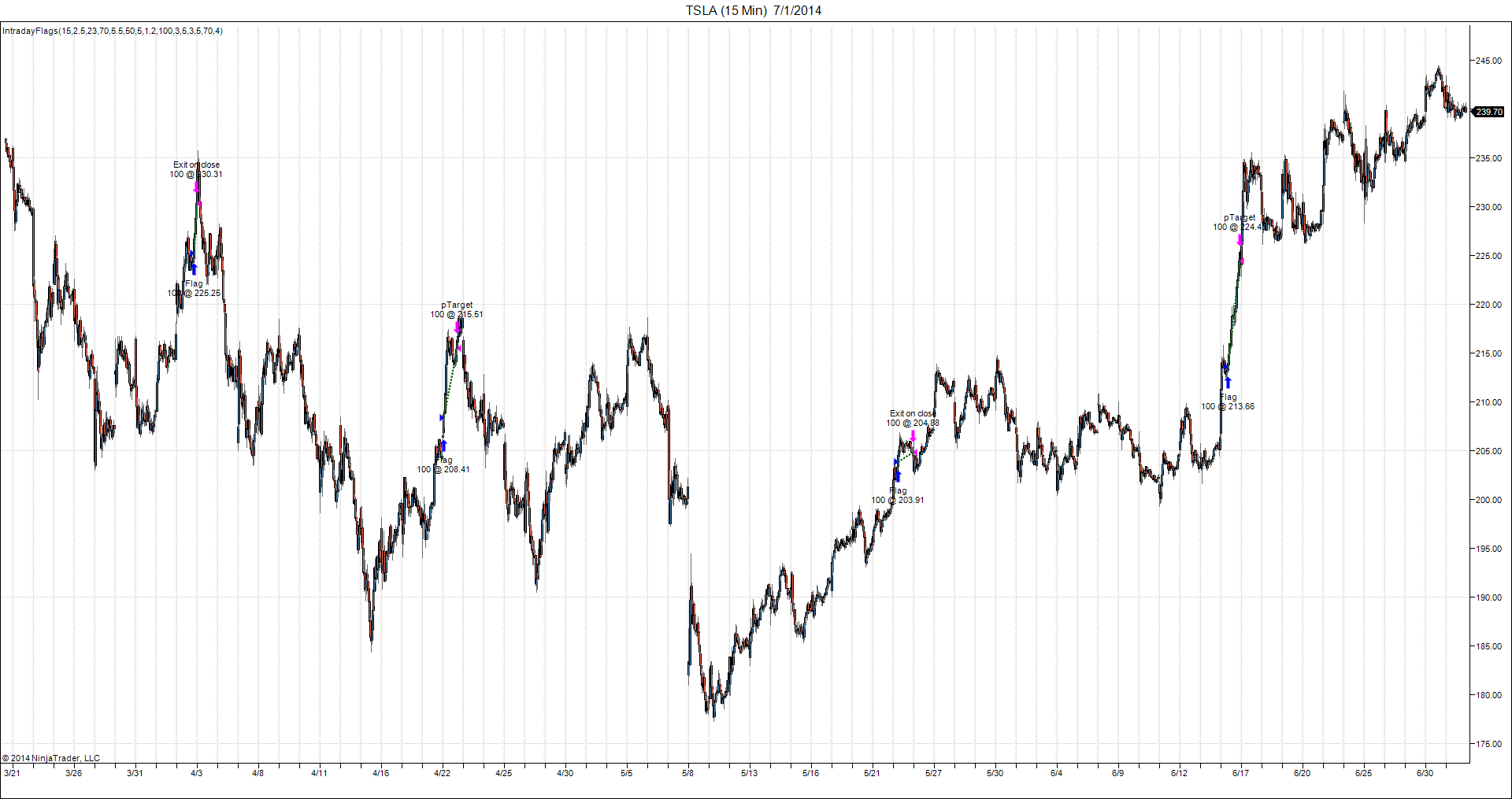Select the Flag entry label at 225.25
This screenshot has height=799, width=1512.
point(194,289)
